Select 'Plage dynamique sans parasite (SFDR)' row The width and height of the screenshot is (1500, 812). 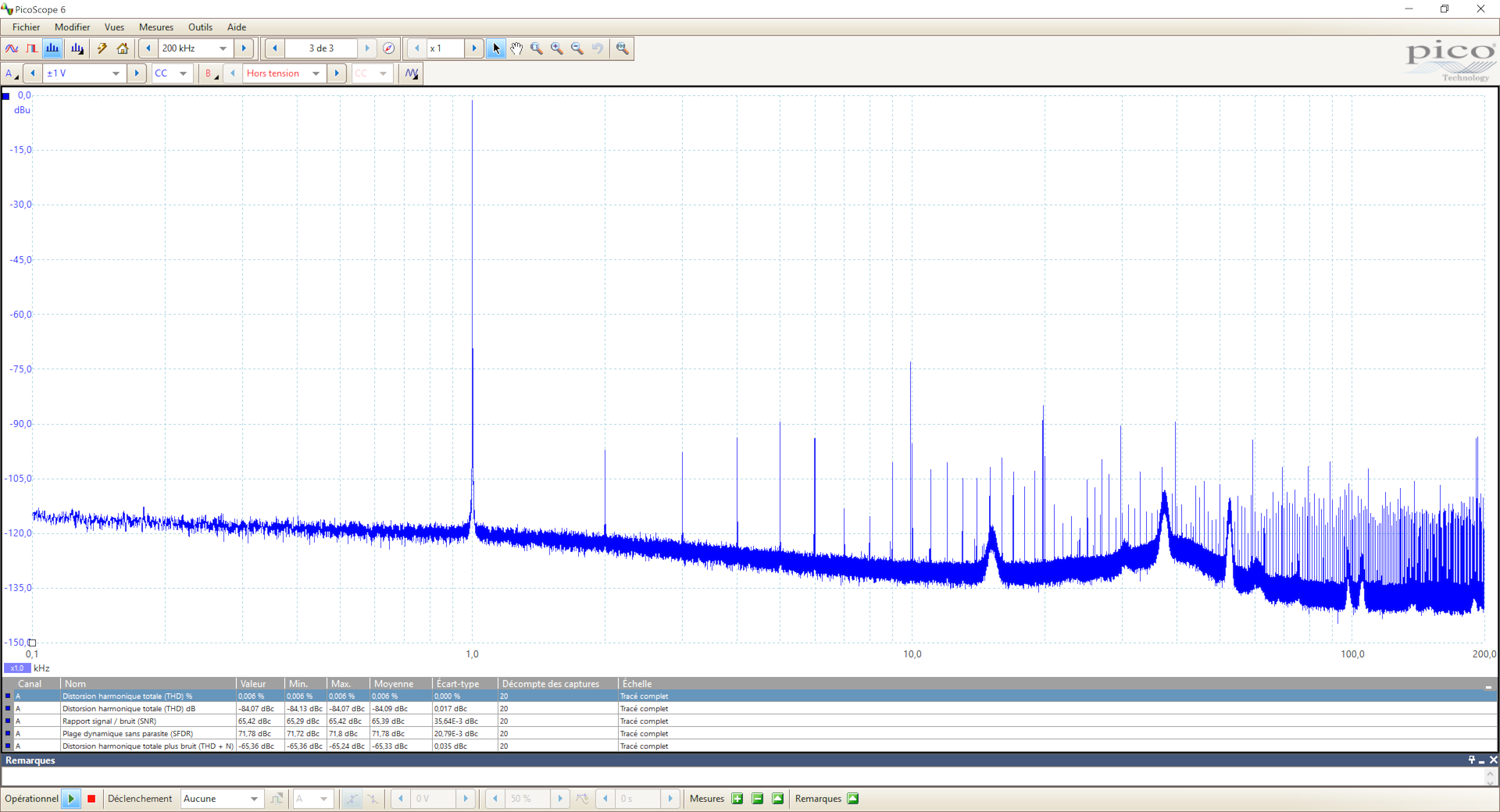(750, 734)
